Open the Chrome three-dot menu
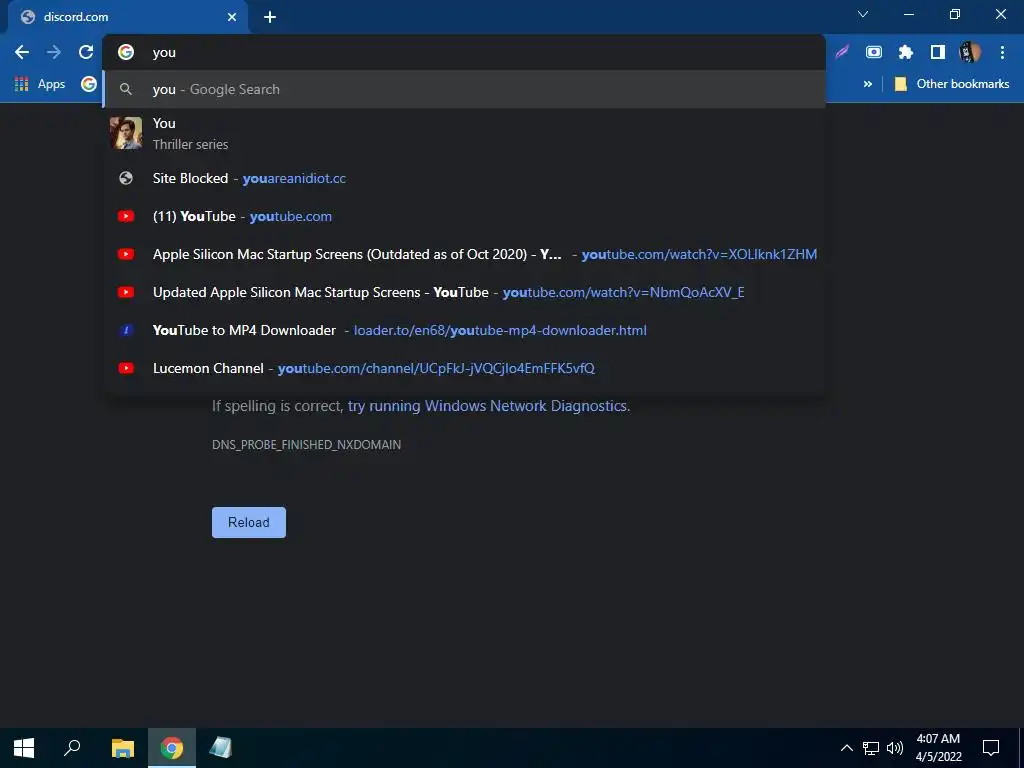The width and height of the screenshot is (1024, 768). coord(1002,52)
